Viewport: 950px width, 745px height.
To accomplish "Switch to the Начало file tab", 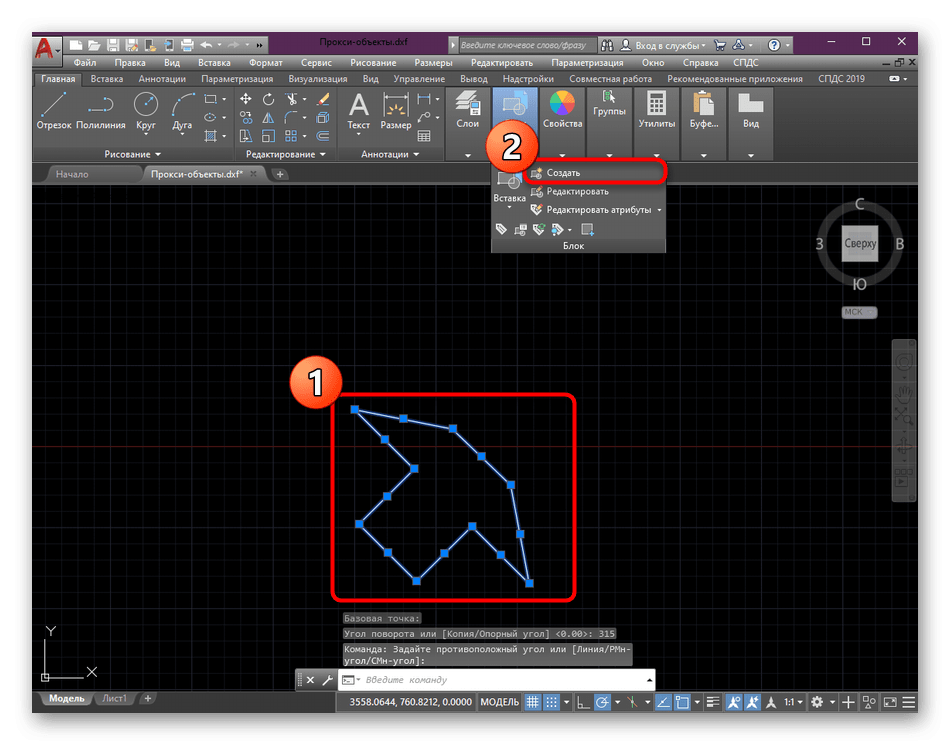I will coord(72,174).
